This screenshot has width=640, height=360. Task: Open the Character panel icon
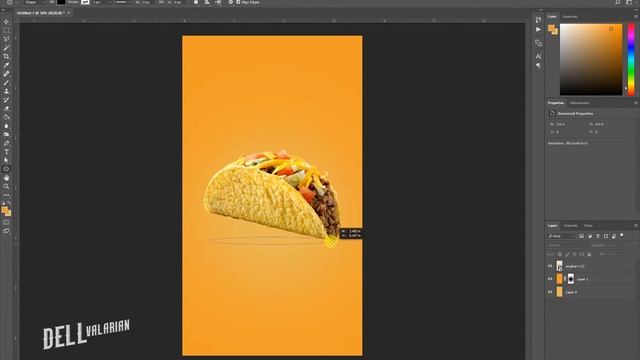pos(538,56)
